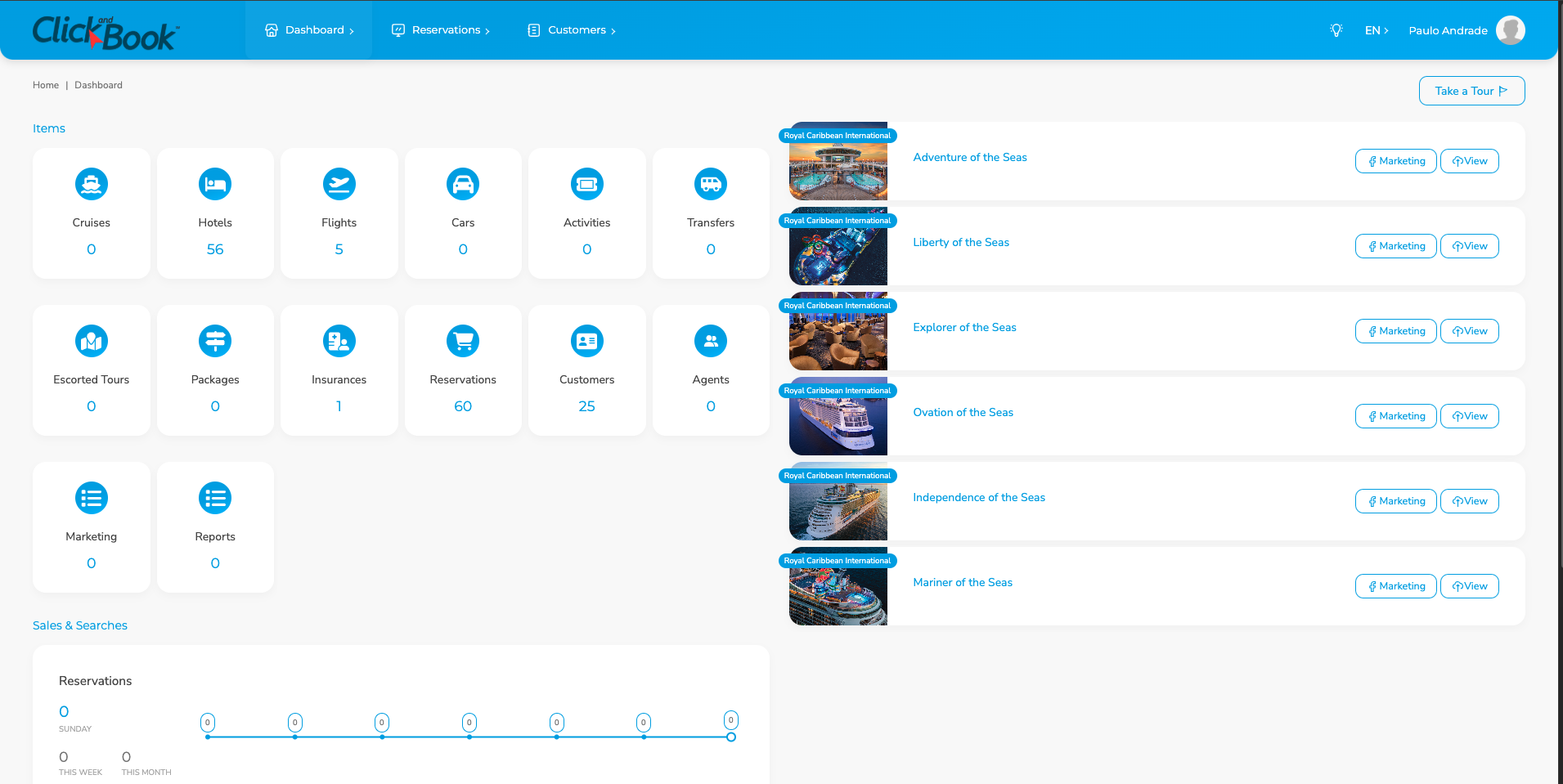Image resolution: width=1563 pixels, height=784 pixels.
Task: Open the Customers top menu
Action: coord(572,30)
